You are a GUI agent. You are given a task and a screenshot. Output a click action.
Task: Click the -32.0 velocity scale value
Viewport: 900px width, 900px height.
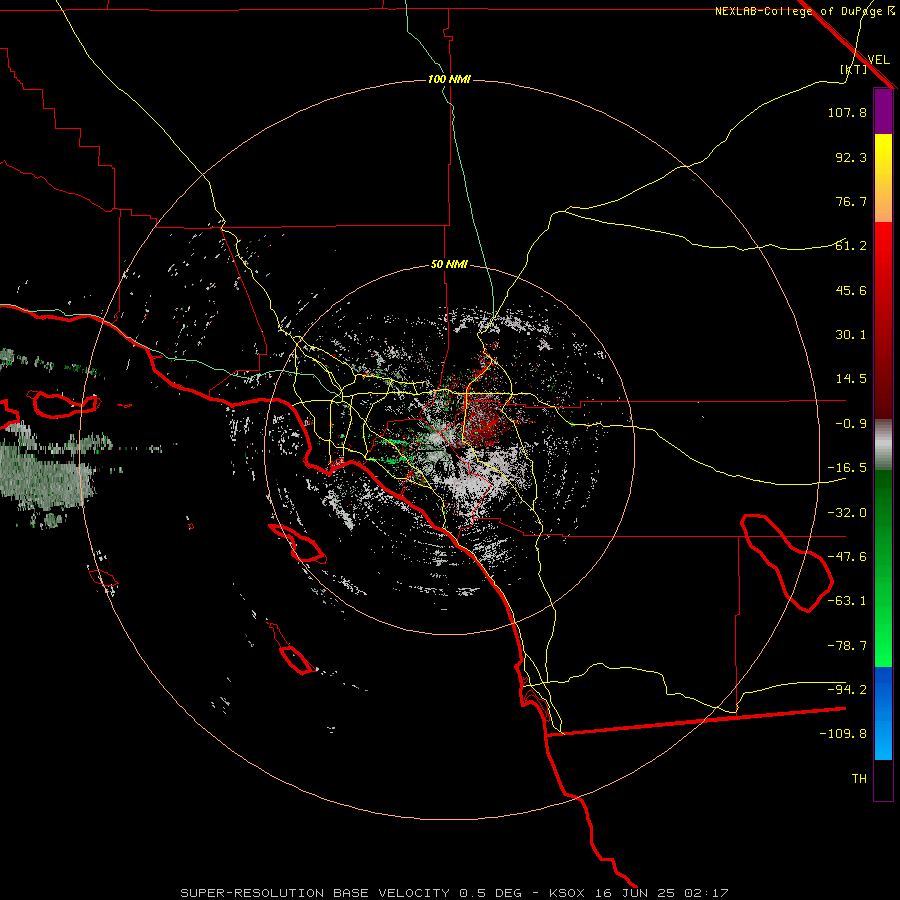(x=847, y=513)
